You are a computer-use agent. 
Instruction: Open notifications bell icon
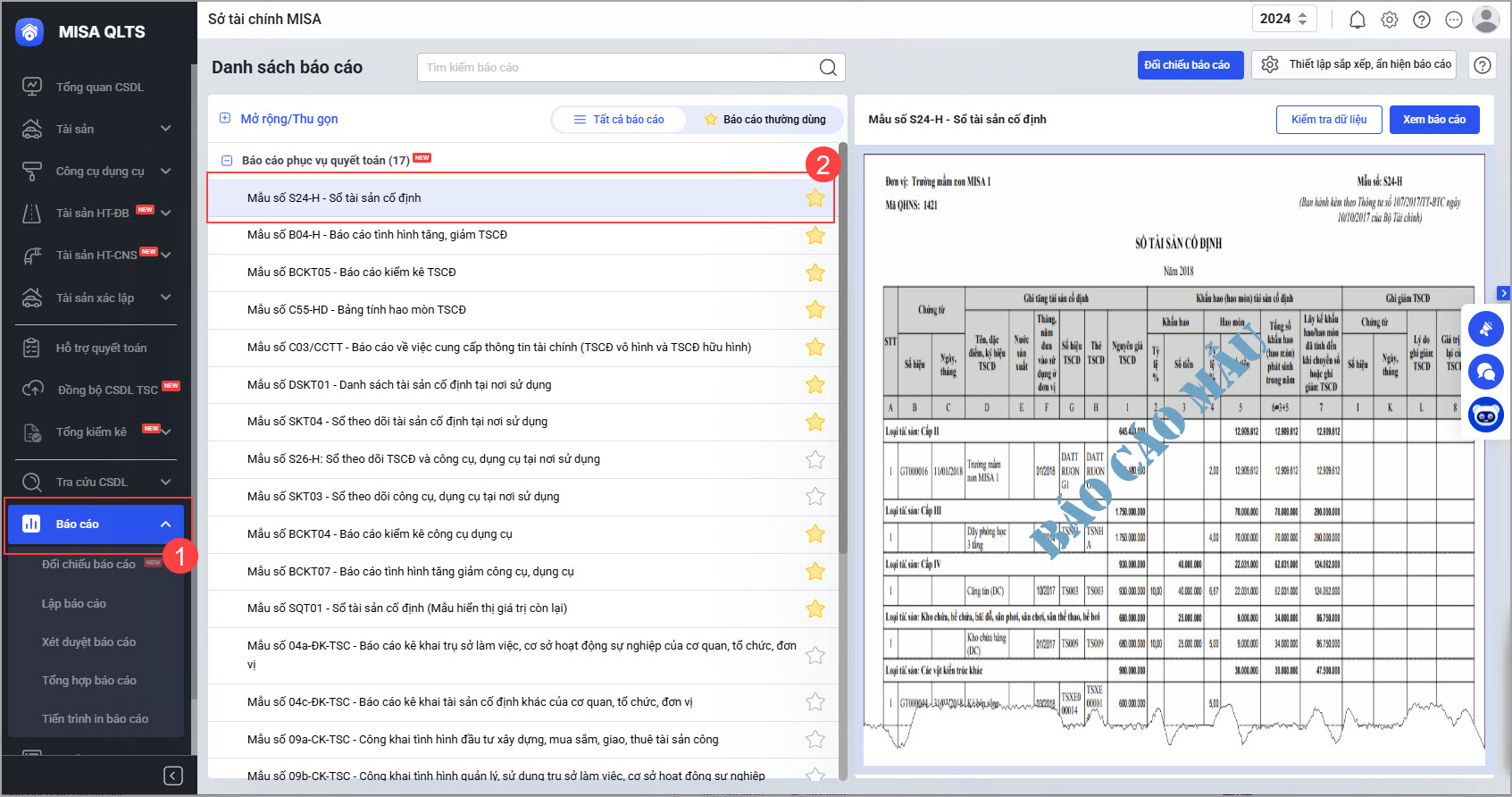1357,20
